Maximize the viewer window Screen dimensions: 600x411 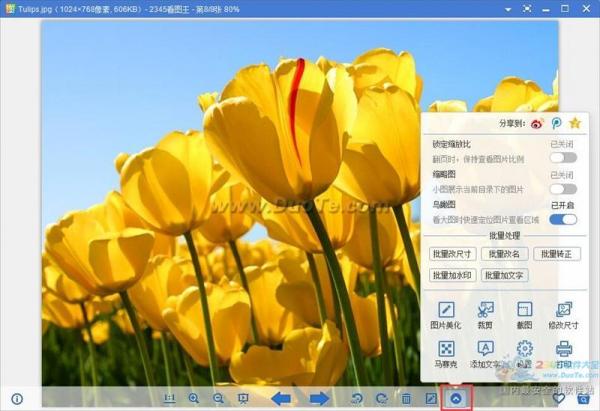(565, 8)
